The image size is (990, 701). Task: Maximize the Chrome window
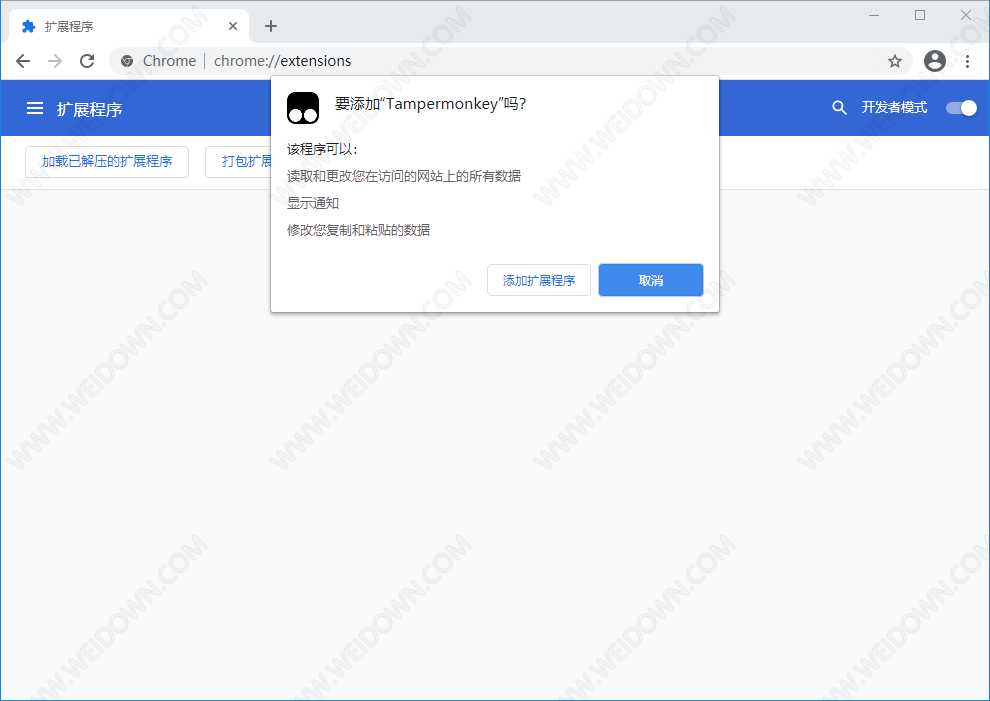tap(920, 15)
